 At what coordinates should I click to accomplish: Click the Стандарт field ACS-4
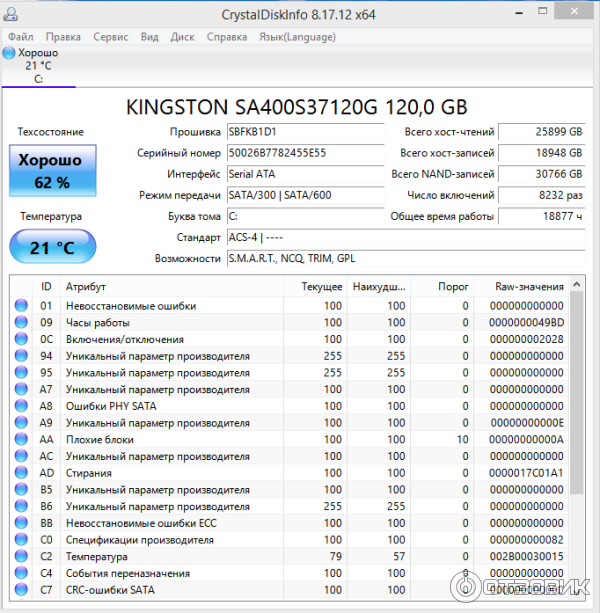pos(406,237)
